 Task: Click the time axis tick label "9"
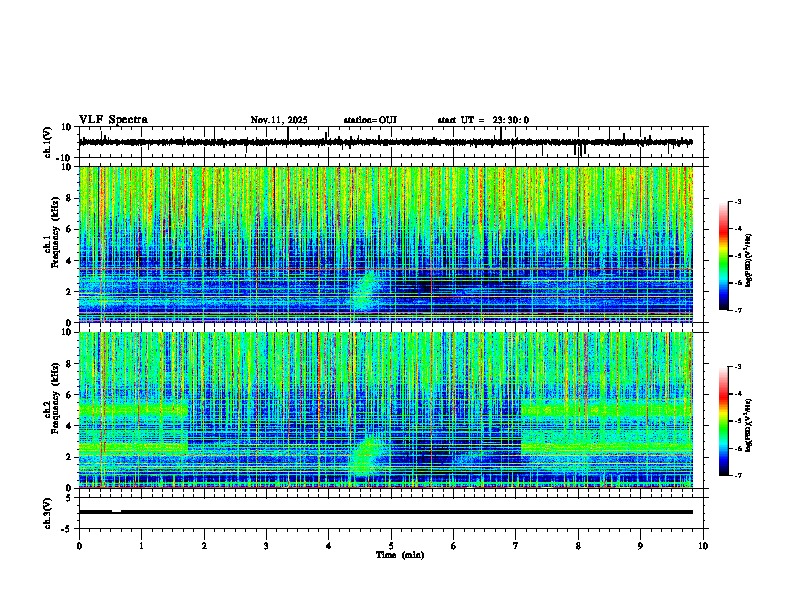640,546
